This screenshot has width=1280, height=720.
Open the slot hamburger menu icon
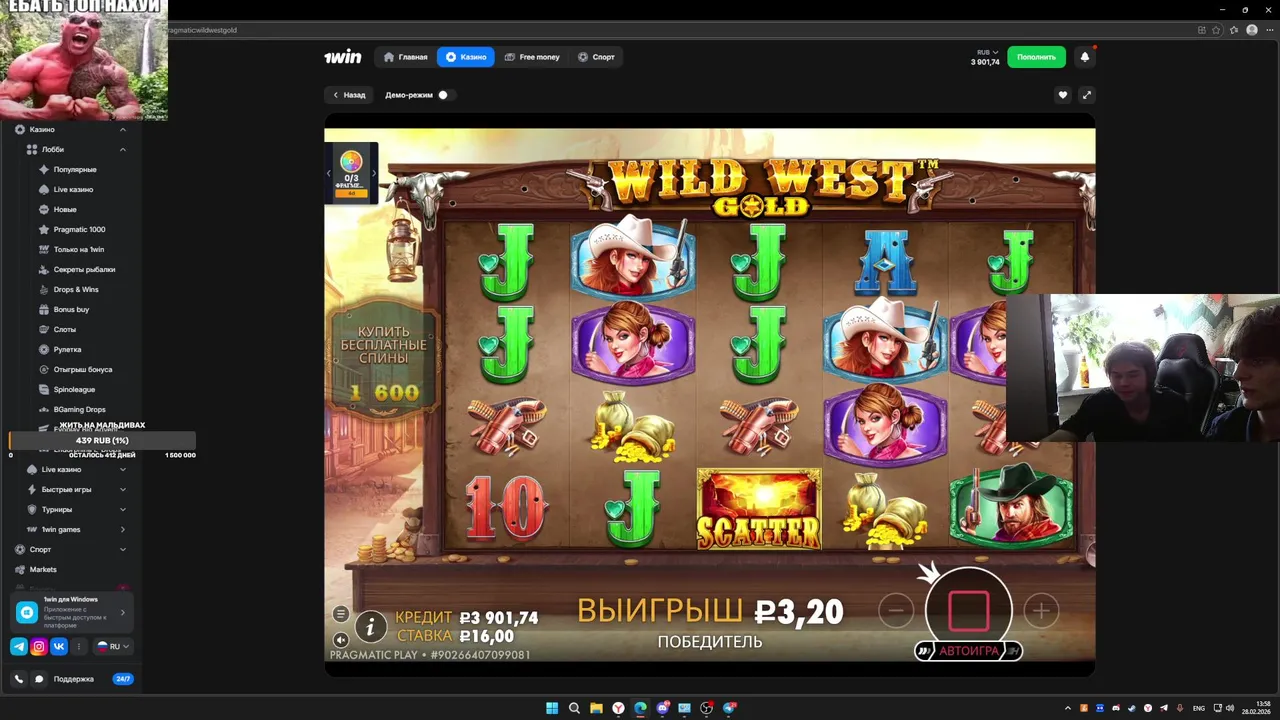341,614
